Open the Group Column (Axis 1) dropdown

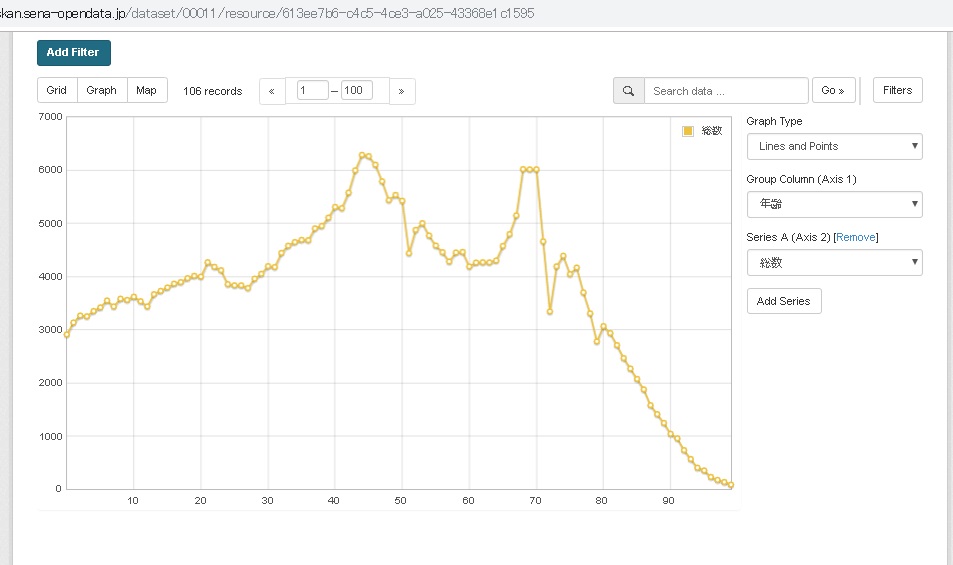pyautogui.click(x=834, y=204)
